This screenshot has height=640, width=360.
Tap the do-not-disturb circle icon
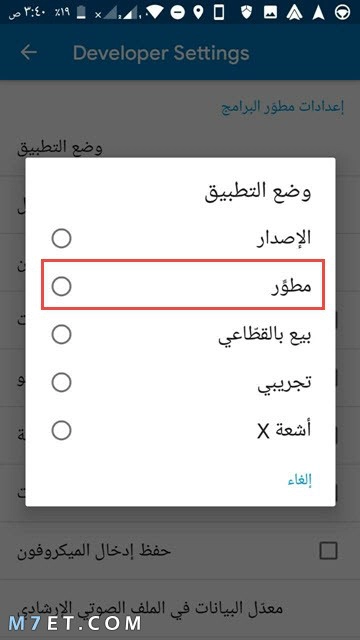[178, 13]
